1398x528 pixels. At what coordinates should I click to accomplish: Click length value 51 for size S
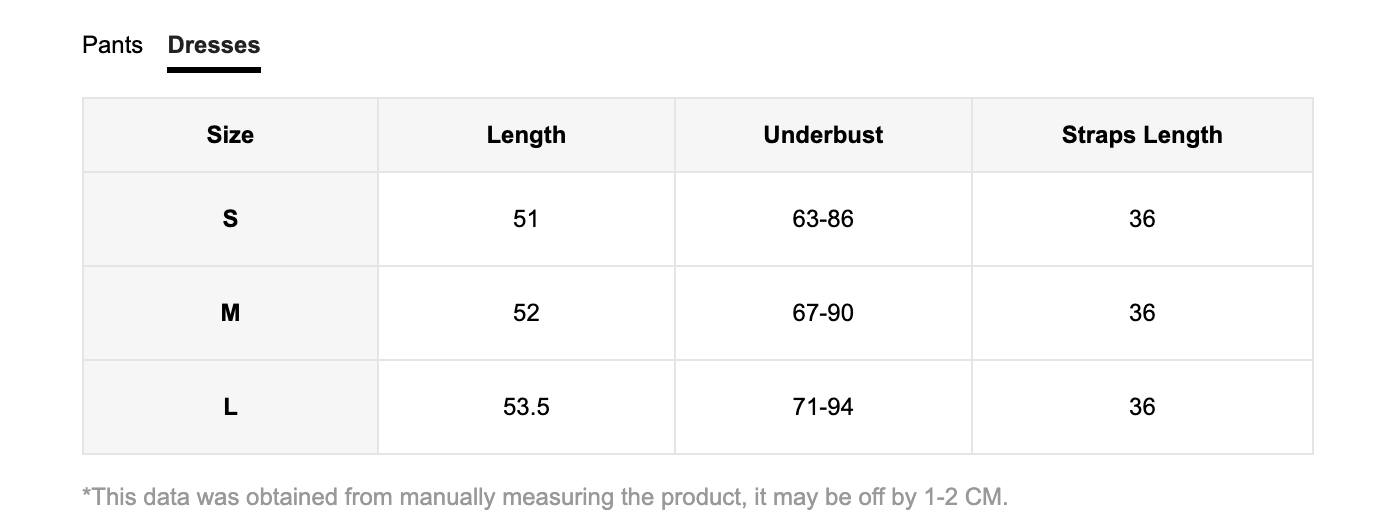tap(526, 219)
